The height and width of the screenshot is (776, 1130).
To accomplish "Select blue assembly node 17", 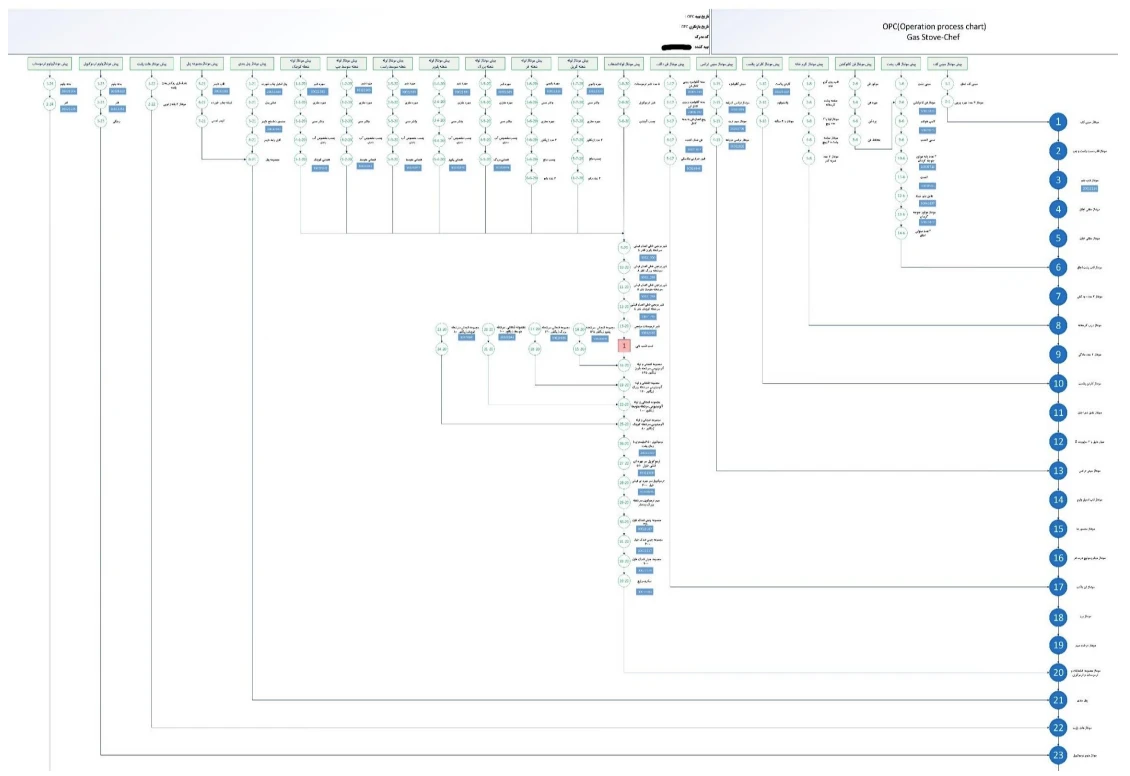I will click(1058, 587).
